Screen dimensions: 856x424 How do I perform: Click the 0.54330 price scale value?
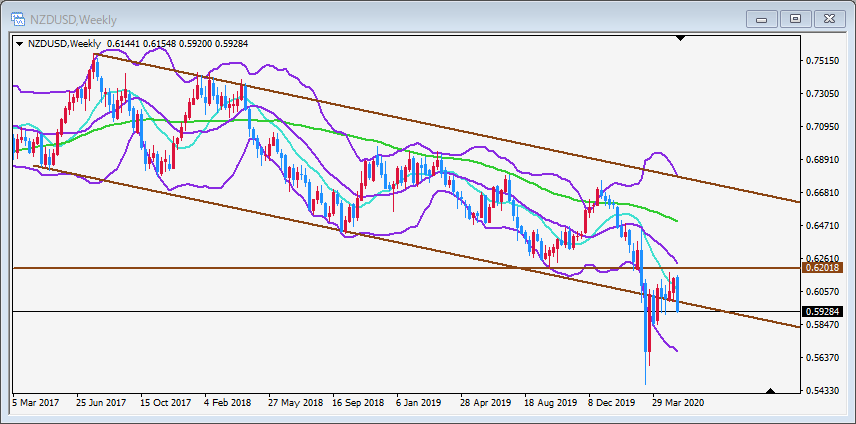(x=823, y=390)
